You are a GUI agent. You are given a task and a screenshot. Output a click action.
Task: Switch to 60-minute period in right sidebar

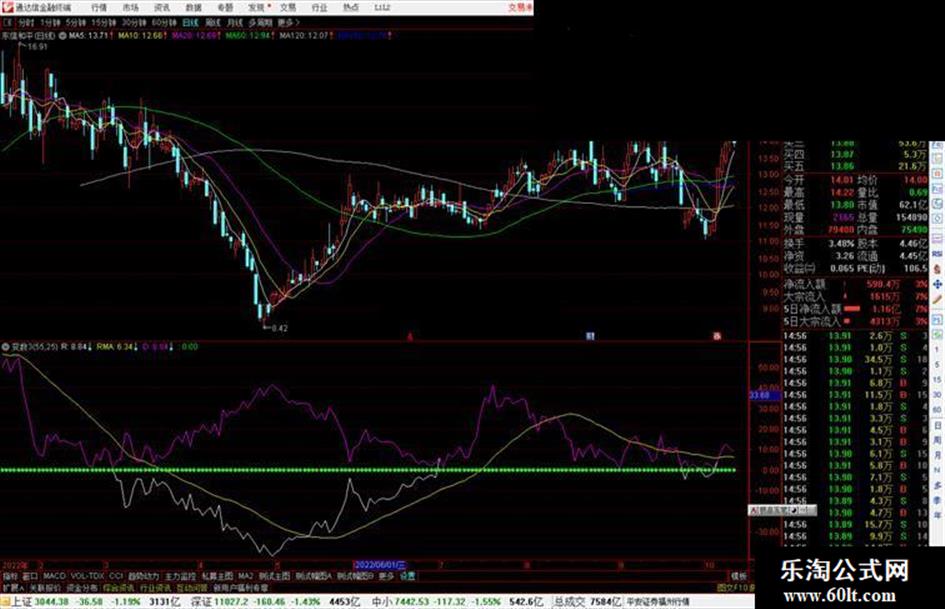937,409
